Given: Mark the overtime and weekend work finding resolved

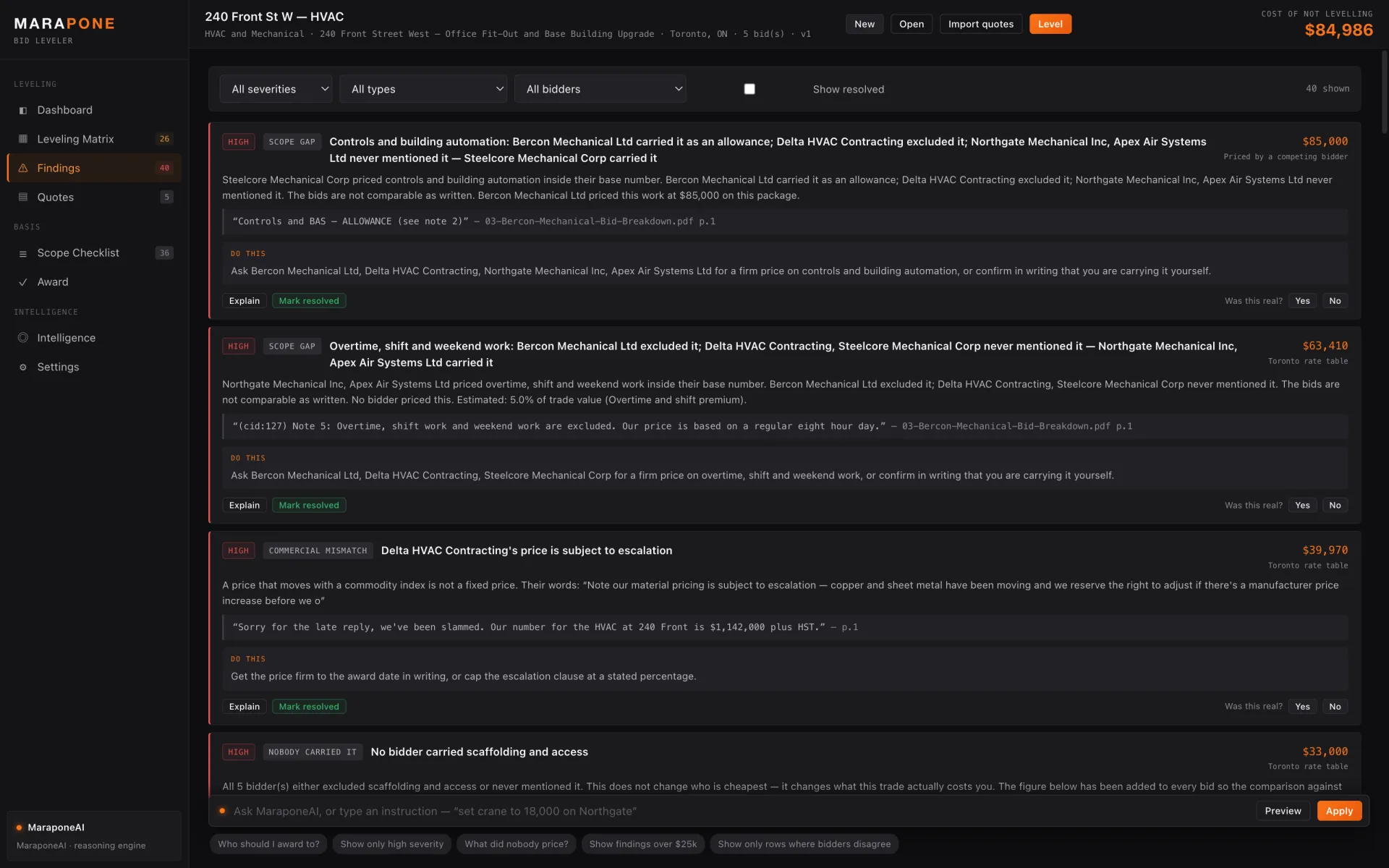Looking at the screenshot, I should (309, 506).
